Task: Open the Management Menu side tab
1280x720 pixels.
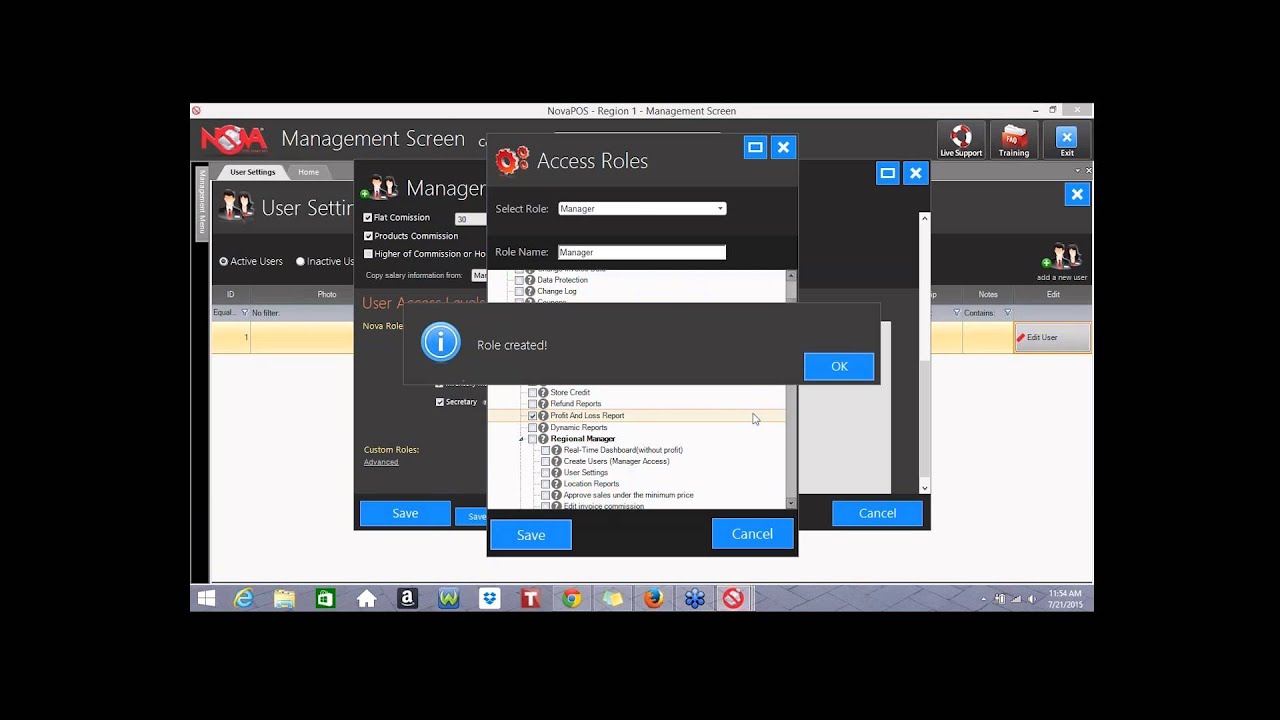Action: click(201, 203)
